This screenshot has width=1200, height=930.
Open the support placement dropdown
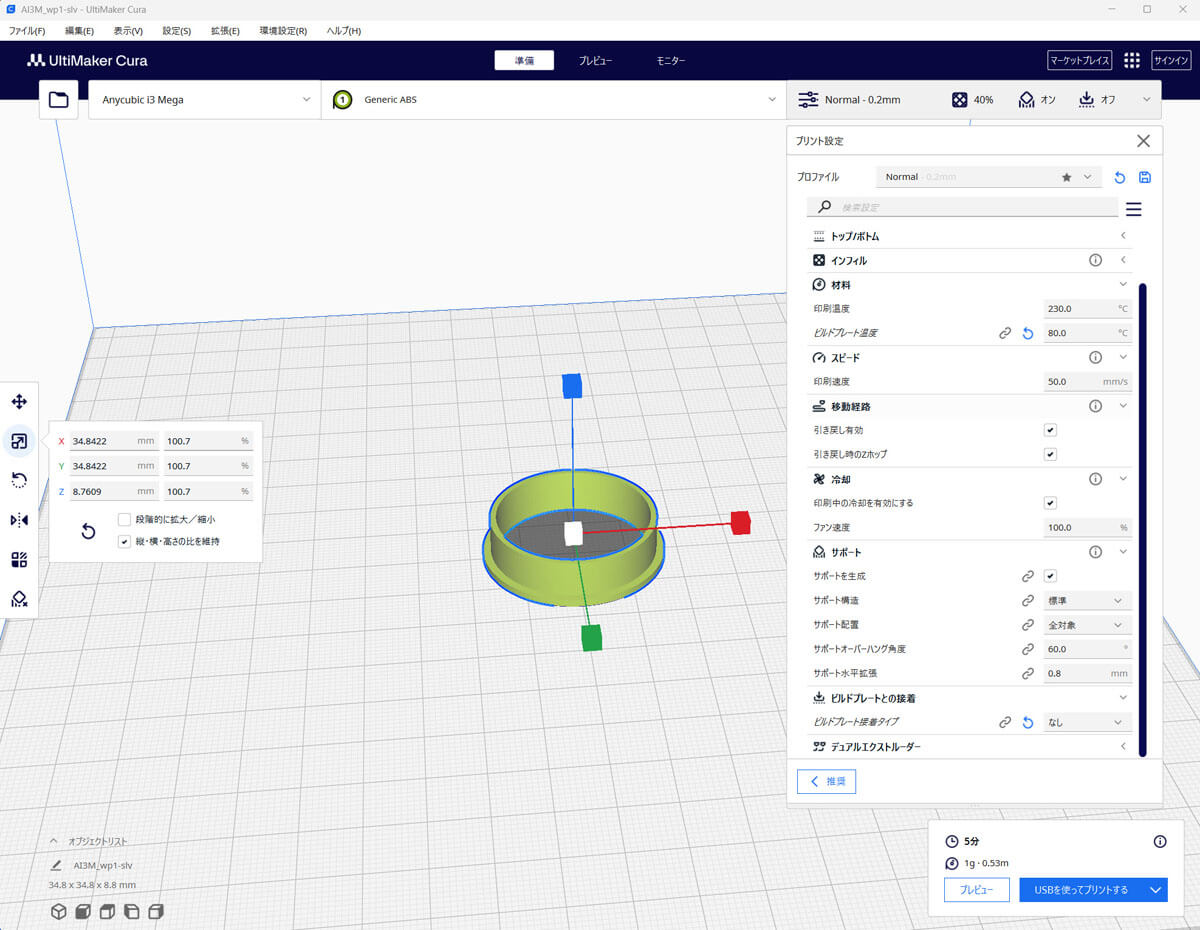click(x=1087, y=625)
